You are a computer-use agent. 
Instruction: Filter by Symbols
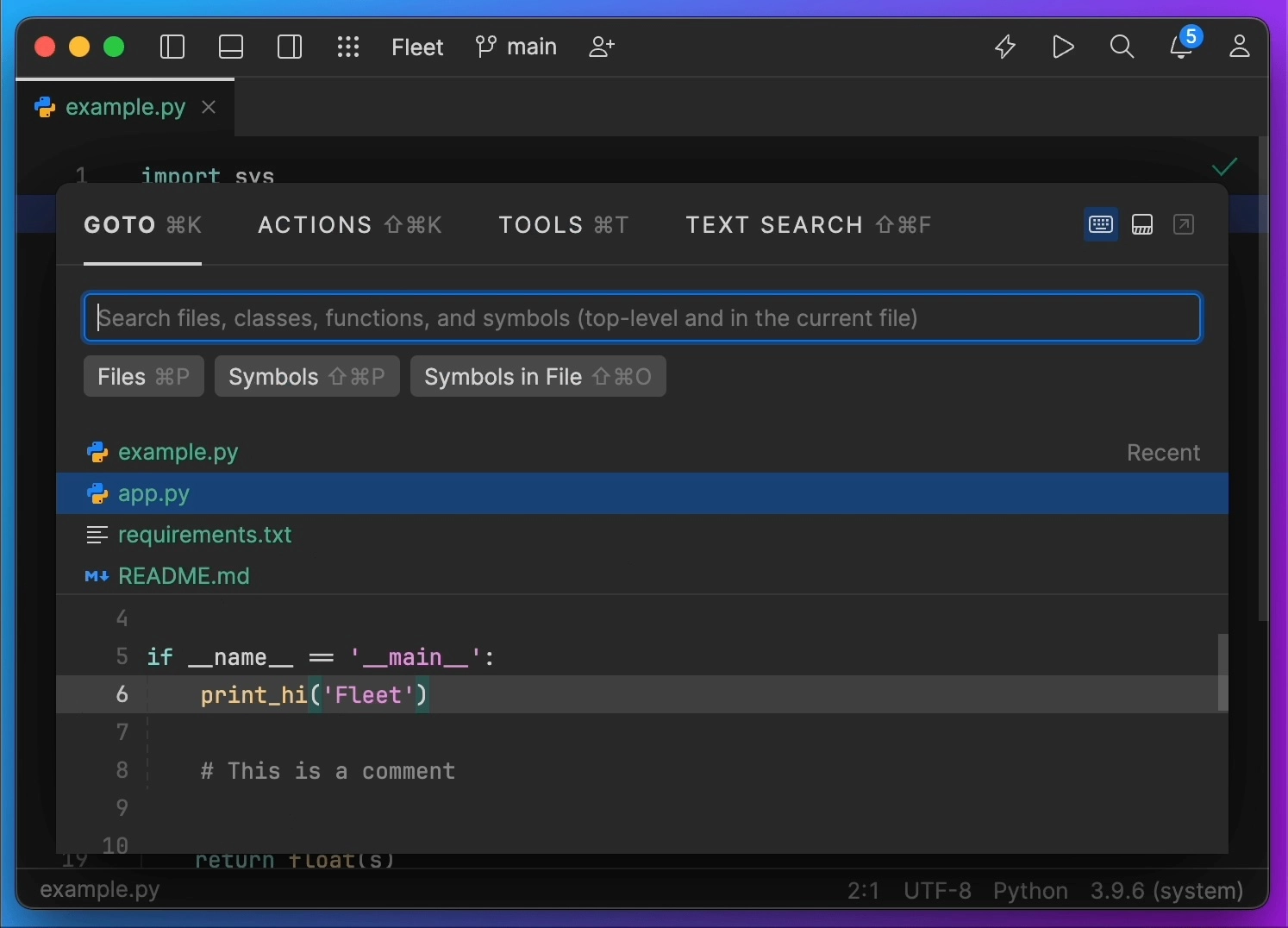click(307, 377)
